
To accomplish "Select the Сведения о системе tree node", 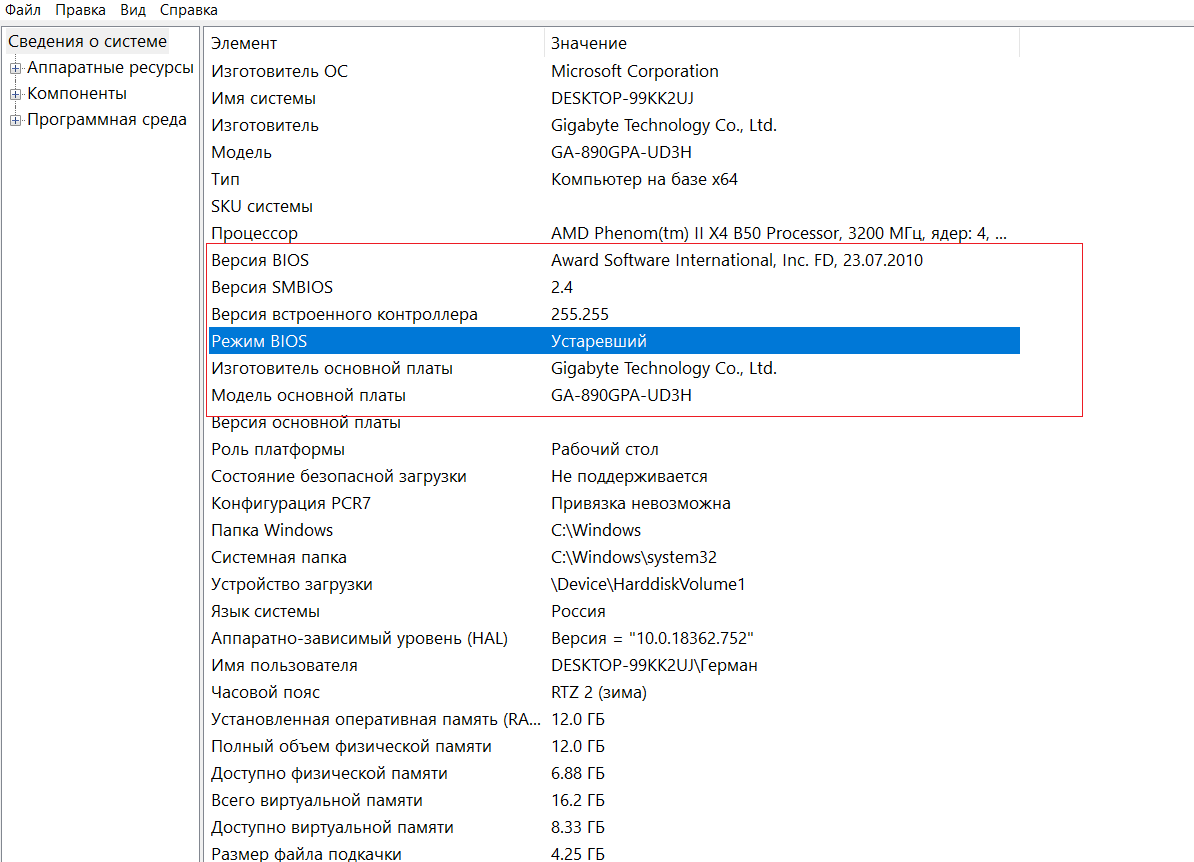I will [x=88, y=41].
